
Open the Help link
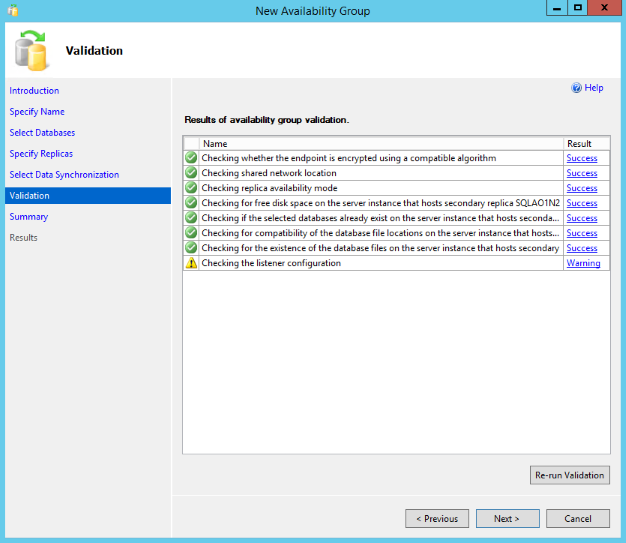point(594,88)
